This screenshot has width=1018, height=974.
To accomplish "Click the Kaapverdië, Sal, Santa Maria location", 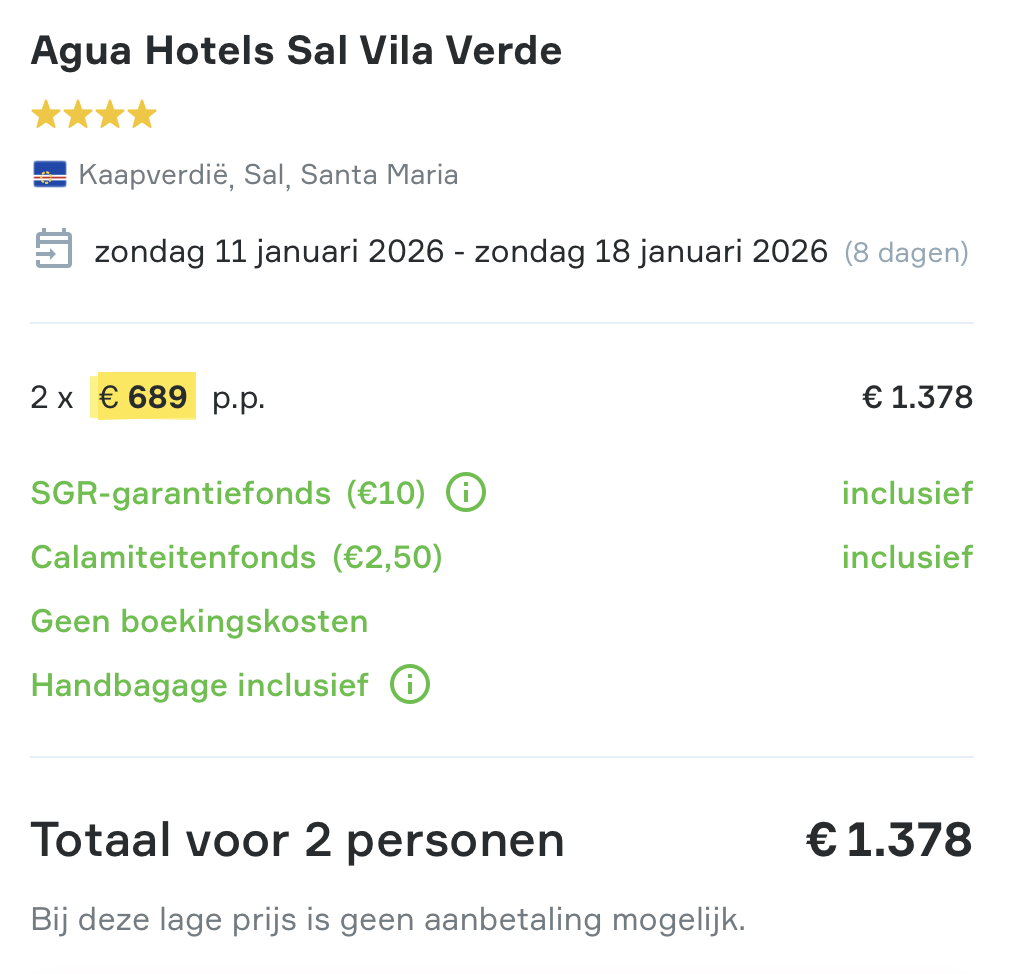I will [268, 175].
